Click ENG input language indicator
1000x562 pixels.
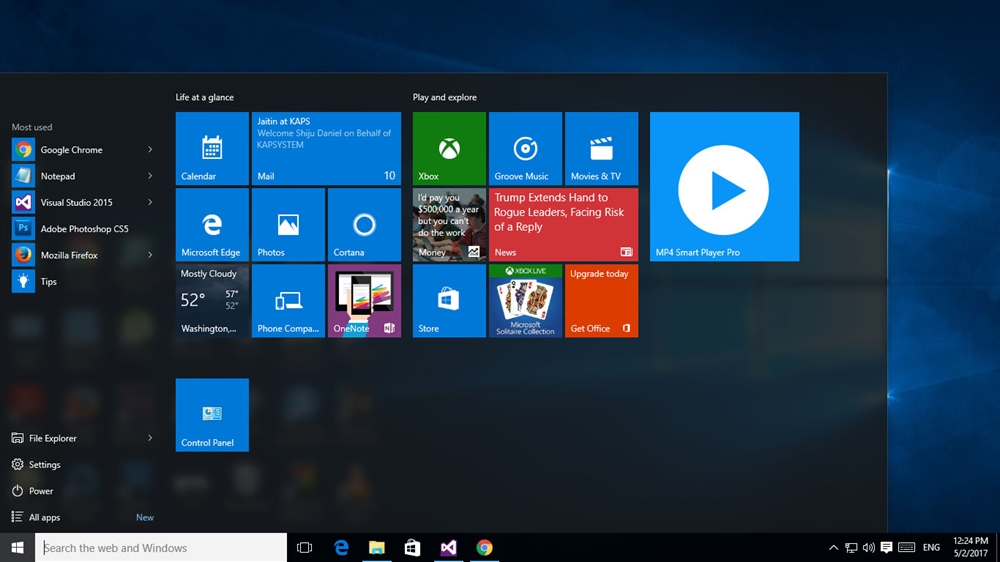[931, 547]
